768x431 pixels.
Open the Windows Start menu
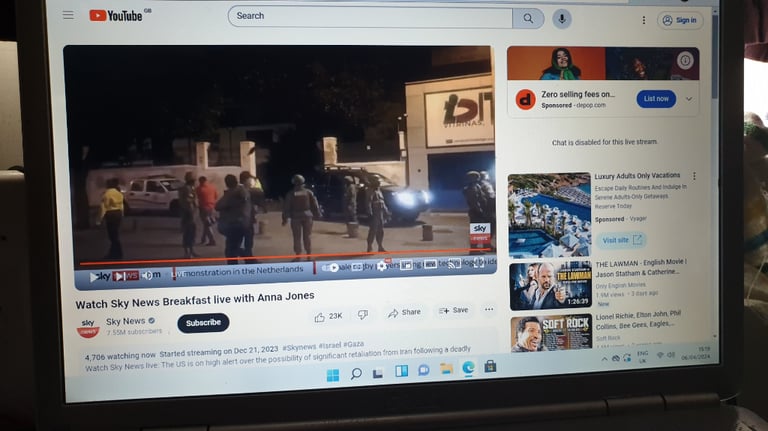[x=333, y=376]
